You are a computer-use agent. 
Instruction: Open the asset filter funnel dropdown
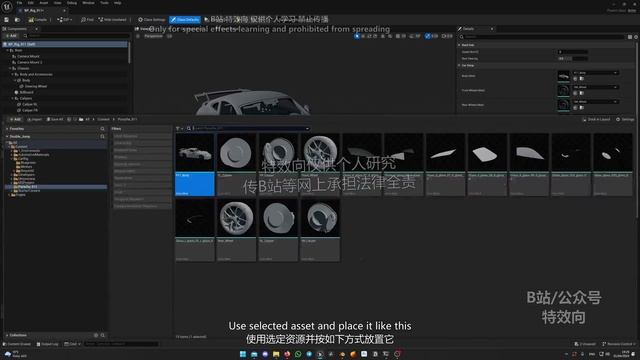click(x=179, y=129)
